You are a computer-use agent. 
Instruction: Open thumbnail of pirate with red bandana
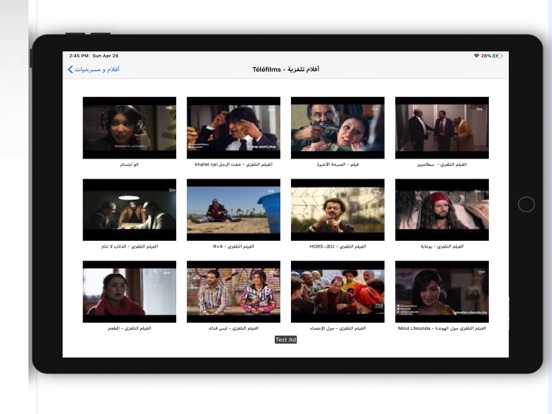tap(442, 210)
